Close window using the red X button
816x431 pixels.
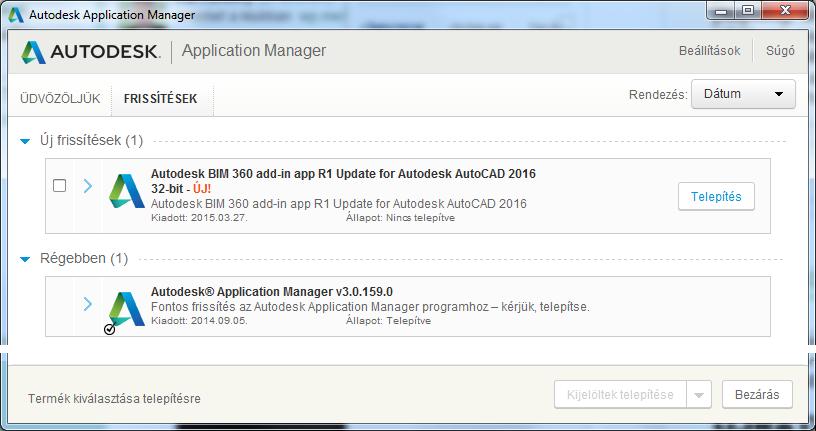click(x=785, y=10)
